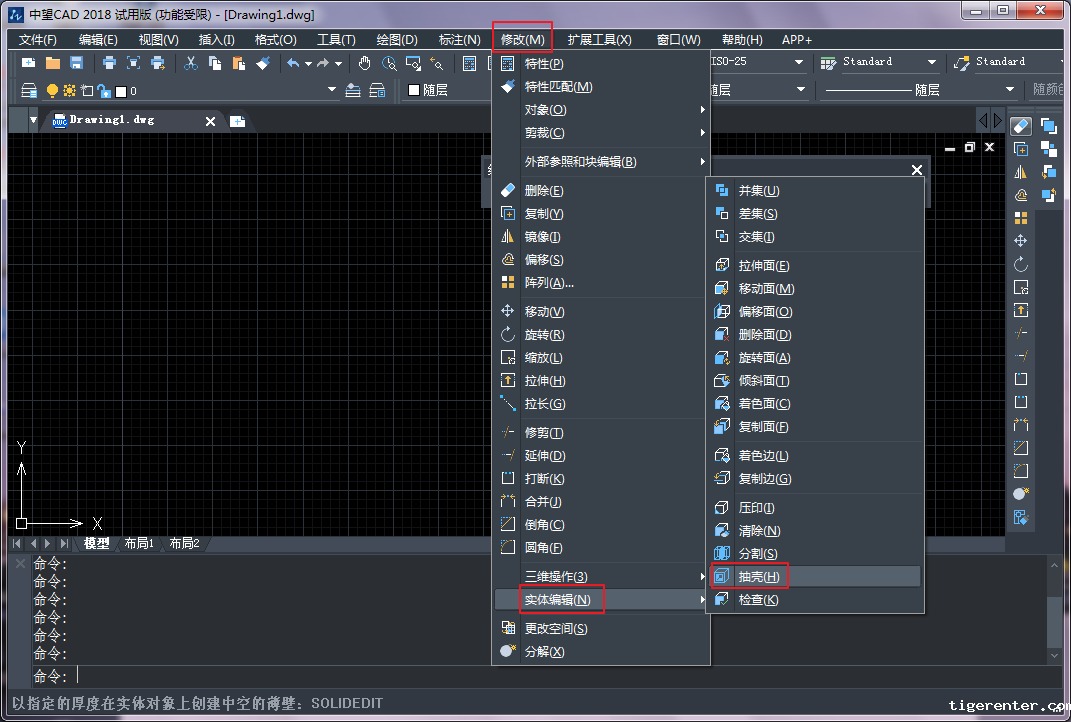Screen dimensions: 1071x722
Task: Click the Cut scissors icon
Action: (190, 63)
